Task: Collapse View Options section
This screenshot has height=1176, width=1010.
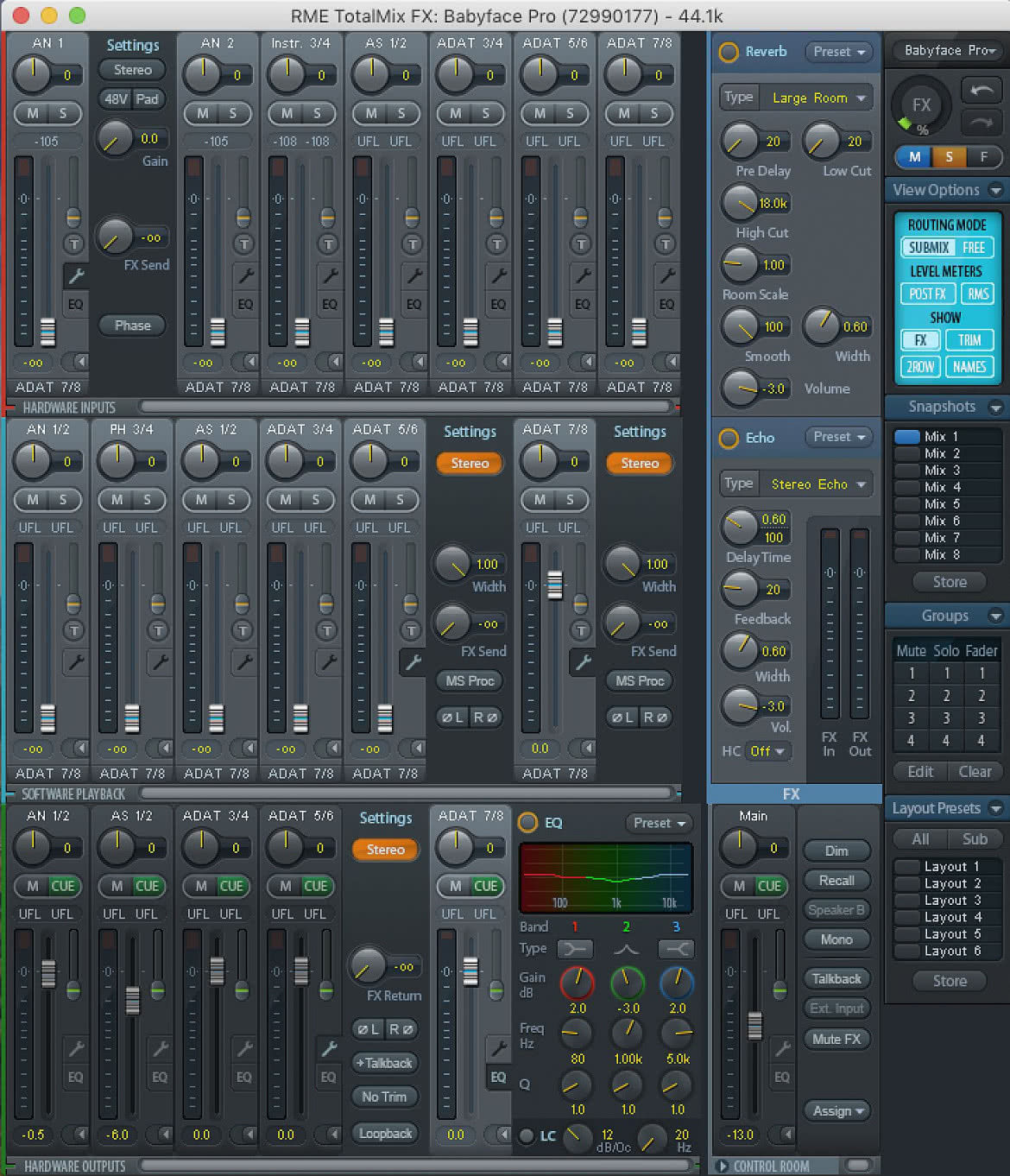Action: (995, 190)
